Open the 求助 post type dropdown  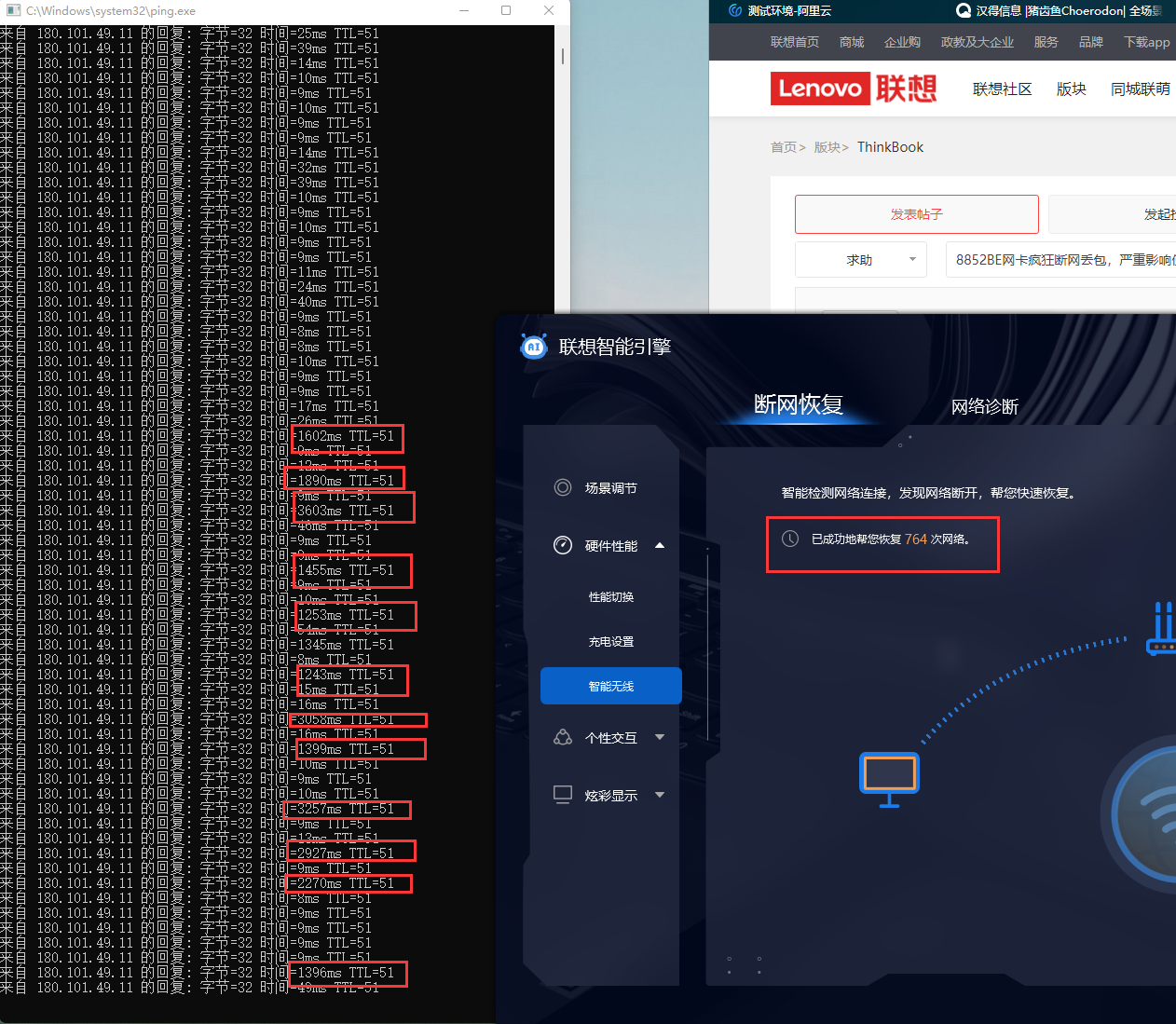861,260
